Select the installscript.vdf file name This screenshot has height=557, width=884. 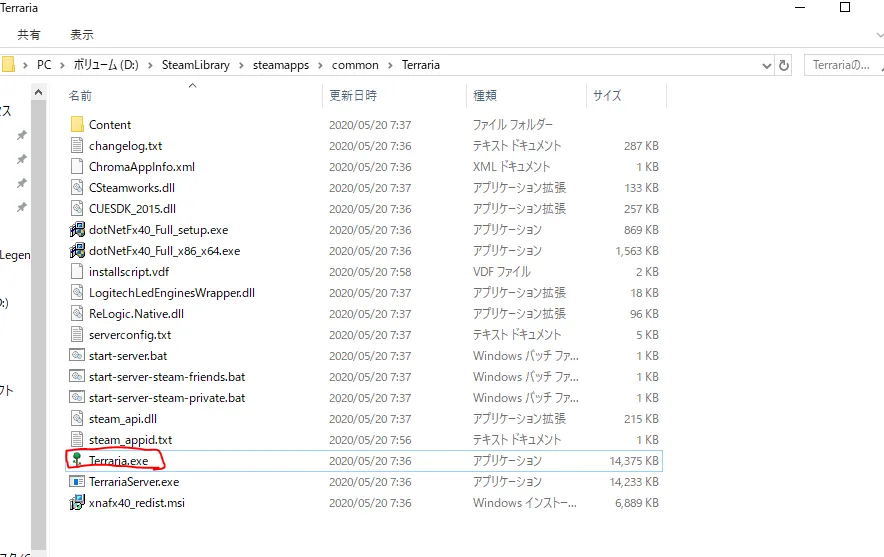tap(129, 272)
